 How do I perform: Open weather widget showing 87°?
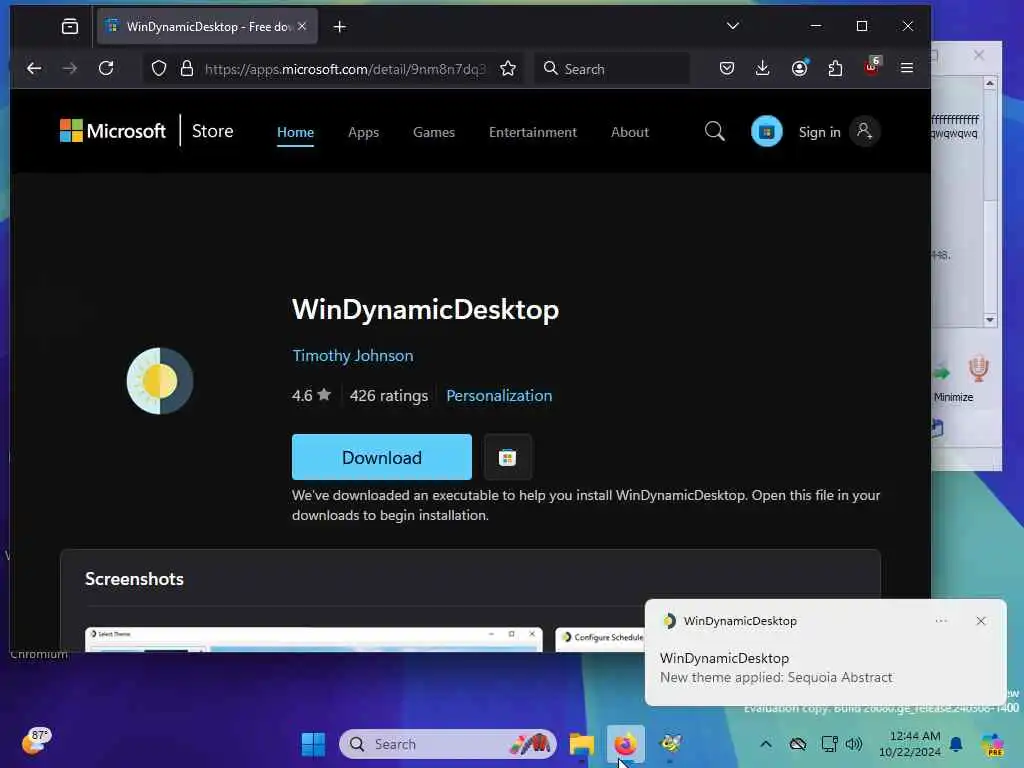37,741
